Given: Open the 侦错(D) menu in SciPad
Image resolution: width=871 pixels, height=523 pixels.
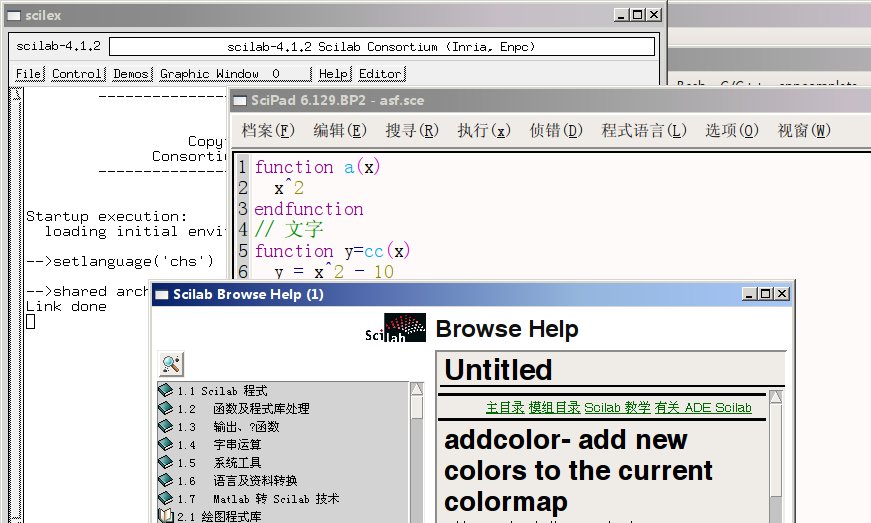Looking at the screenshot, I should pyautogui.click(x=556, y=130).
